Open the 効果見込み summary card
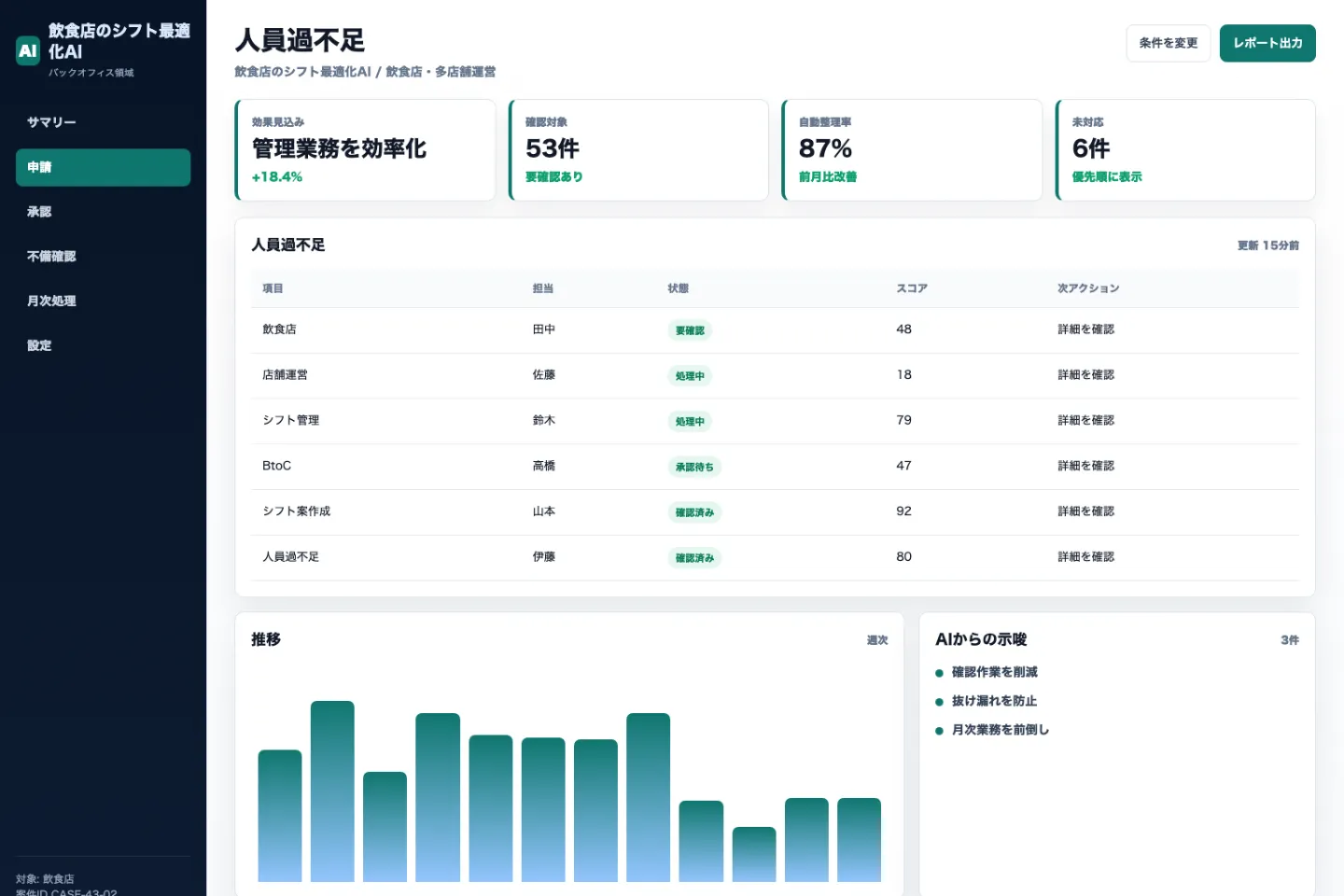Image resolution: width=1344 pixels, height=896 pixels. [365, 150]
